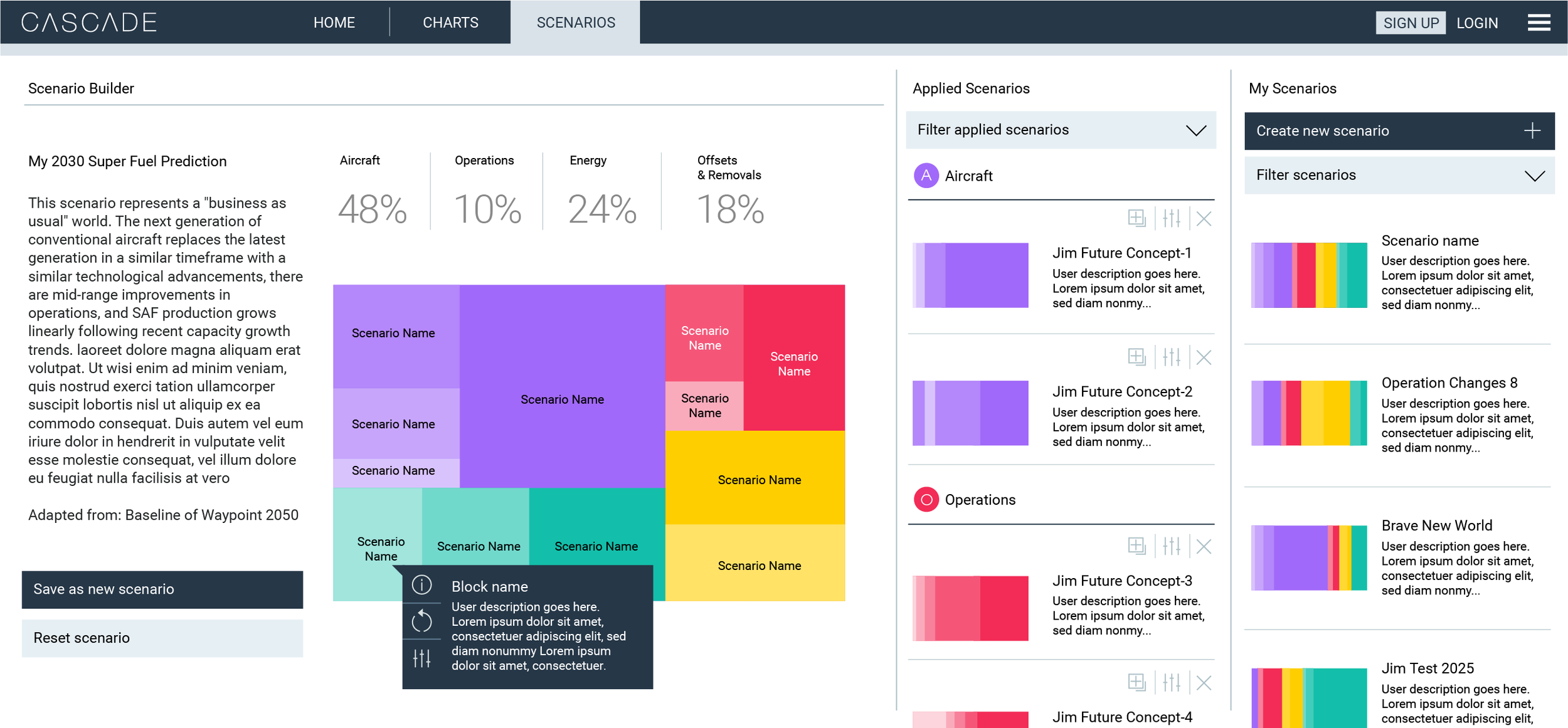Click the info icon in Block name tooltip
This screenshot has height=728, width=1568.
coord(421,585)
